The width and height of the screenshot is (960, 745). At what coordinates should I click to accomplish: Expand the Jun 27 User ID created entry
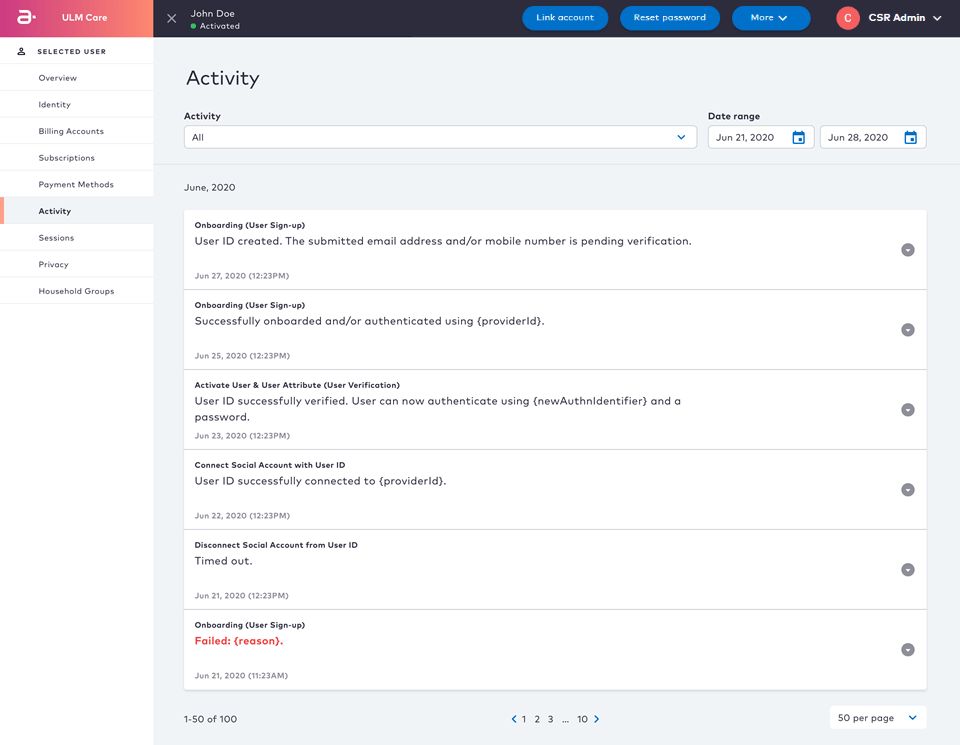point(908,250)
